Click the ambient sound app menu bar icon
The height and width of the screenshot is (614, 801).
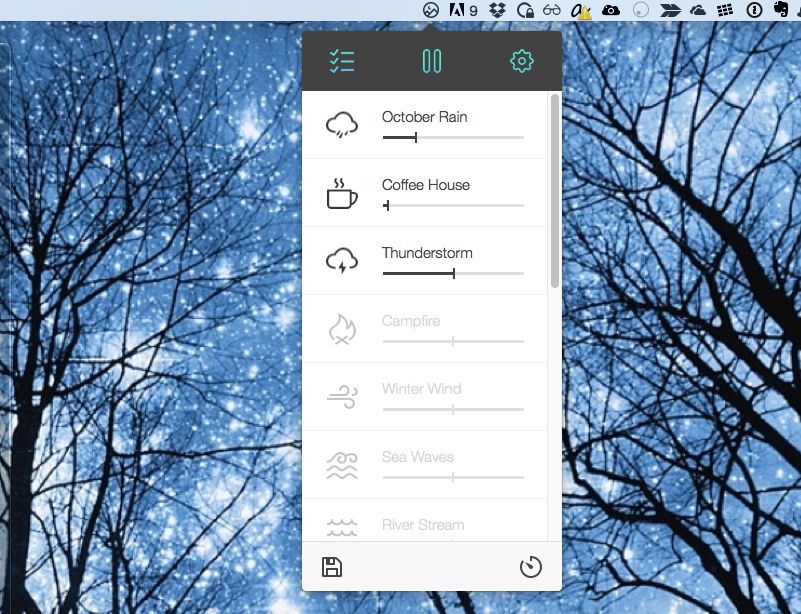click(431, 10)
